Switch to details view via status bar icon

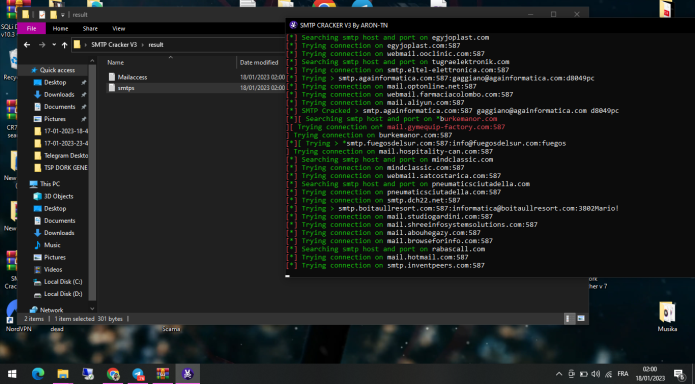pyautogui.click(x=569, y=318)
